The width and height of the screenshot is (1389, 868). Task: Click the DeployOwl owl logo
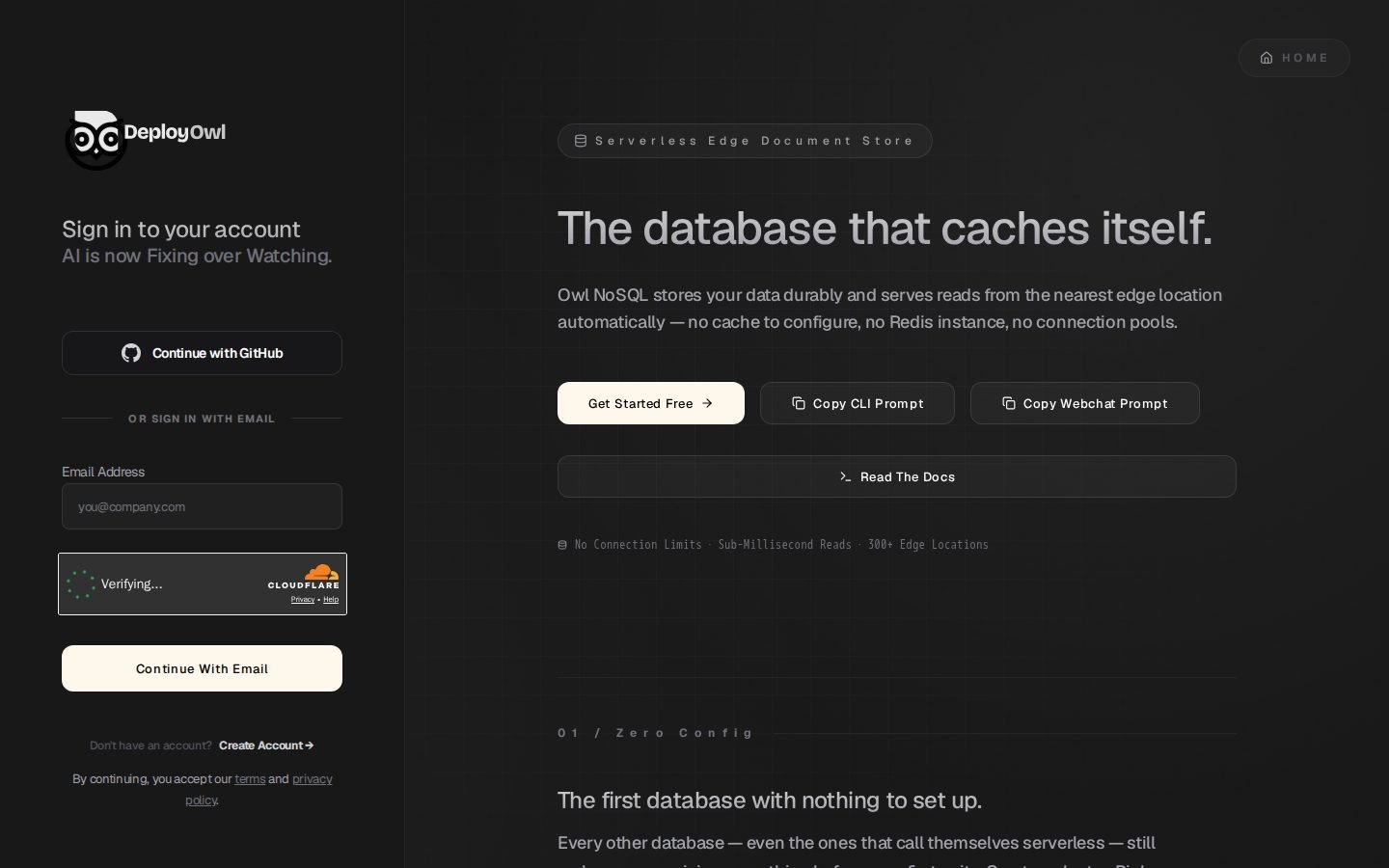click(x=96, y=140)
